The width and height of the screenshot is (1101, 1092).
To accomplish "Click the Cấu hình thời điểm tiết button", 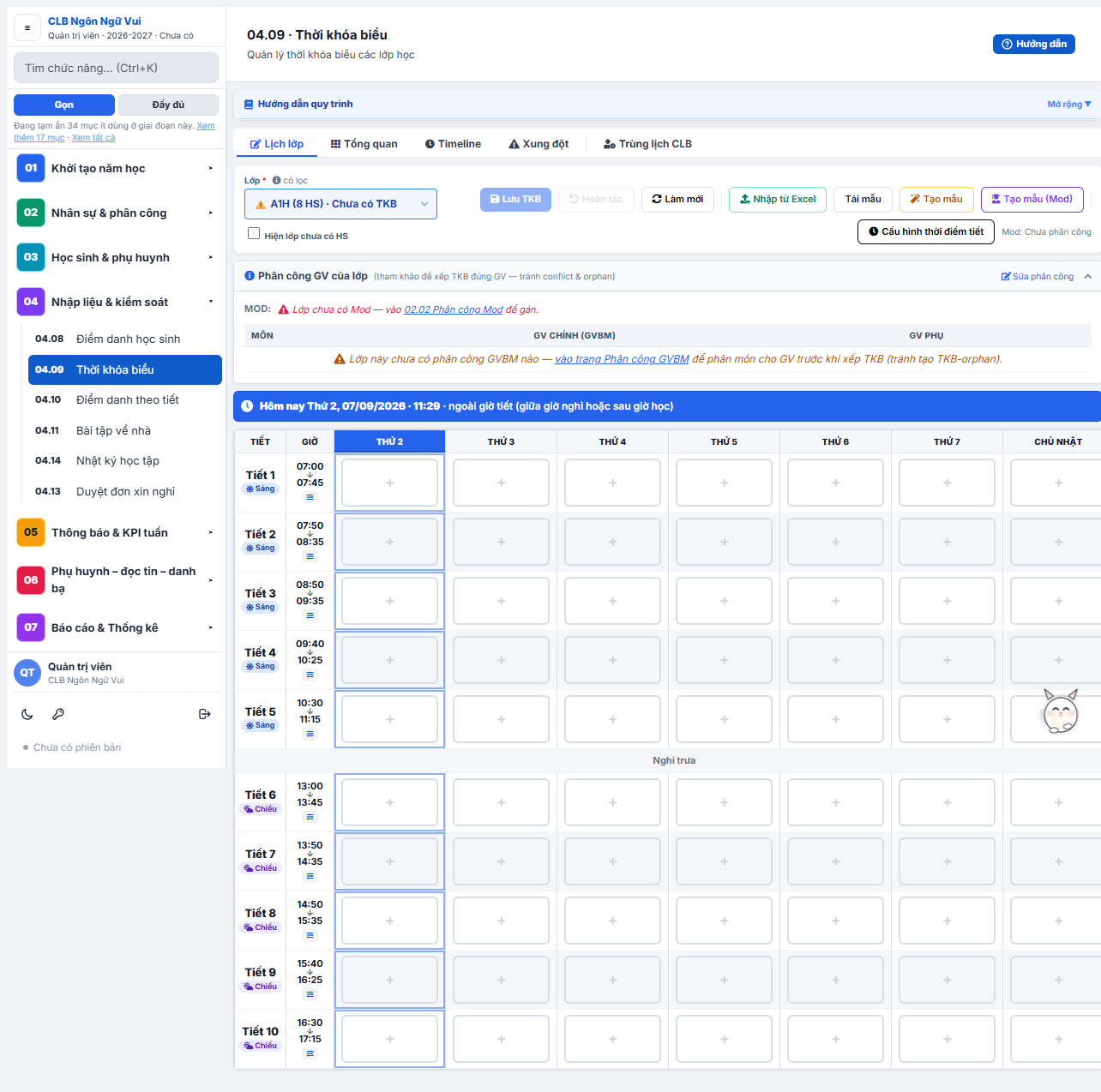I will (926, 231).
